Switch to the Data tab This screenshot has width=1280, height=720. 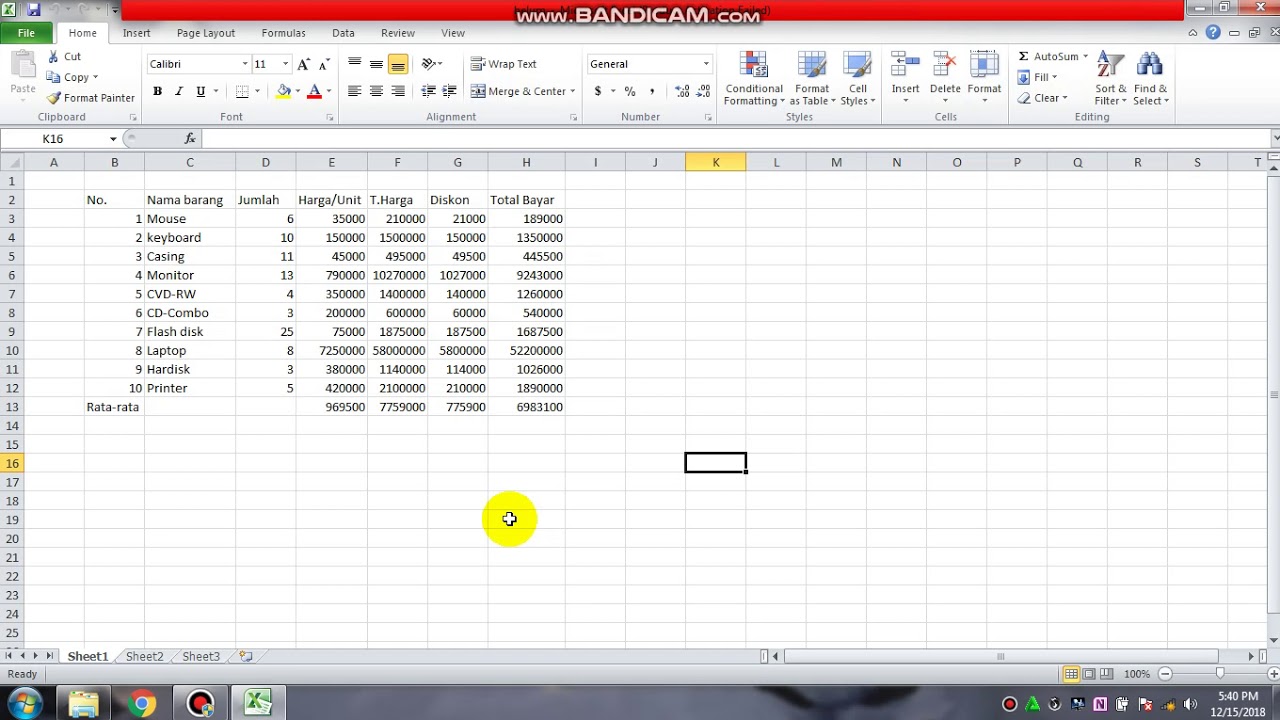pyautogui.click(x=343, y=33)
